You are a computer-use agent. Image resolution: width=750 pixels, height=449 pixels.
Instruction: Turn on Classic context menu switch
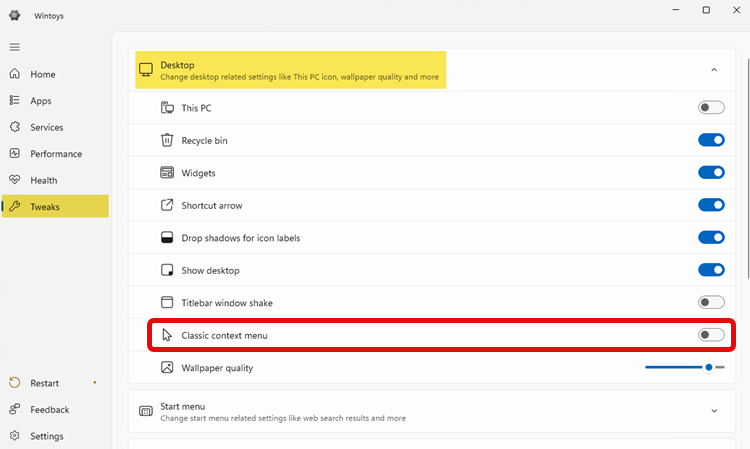711,335
